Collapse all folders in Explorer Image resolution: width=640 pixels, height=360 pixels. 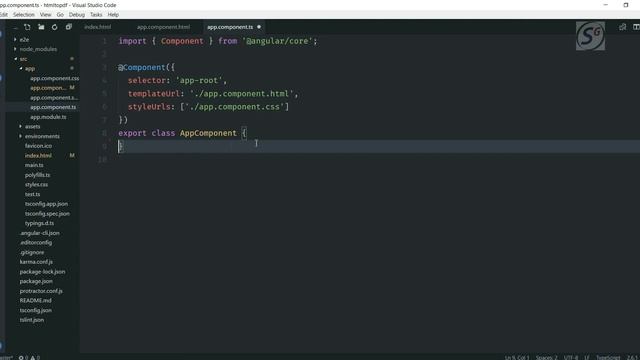pos(69,27)
